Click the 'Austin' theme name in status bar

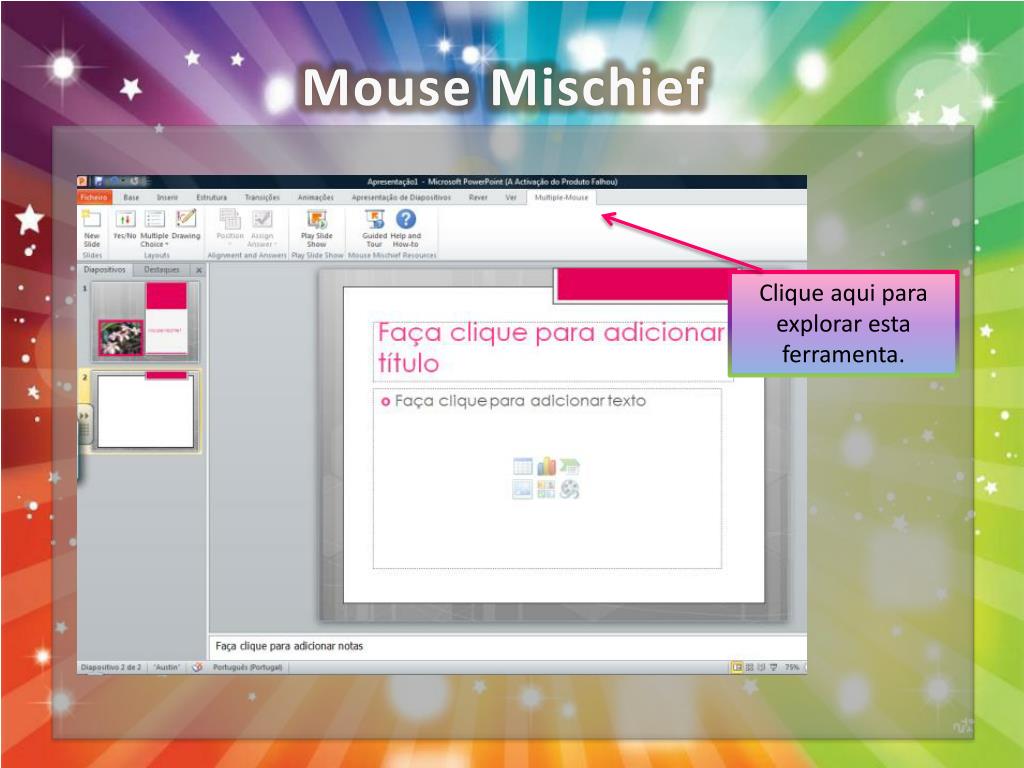point(167,667)
